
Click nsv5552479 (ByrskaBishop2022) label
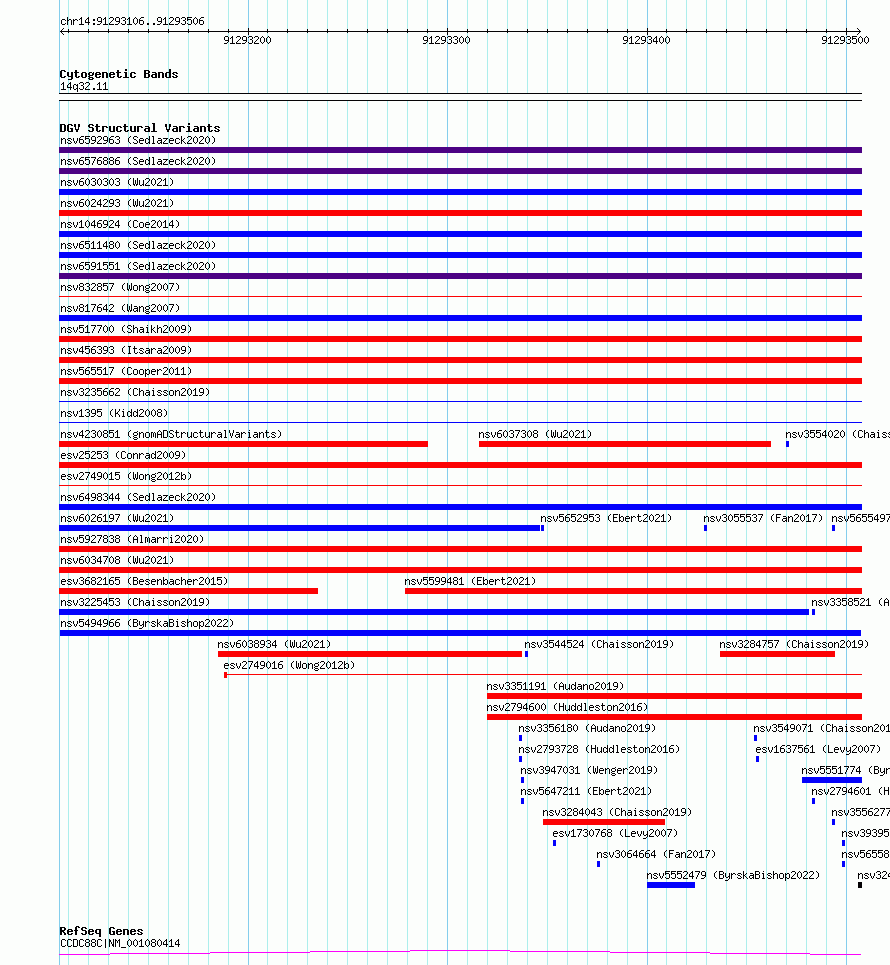pyautogui.click(x=733, y=875)
